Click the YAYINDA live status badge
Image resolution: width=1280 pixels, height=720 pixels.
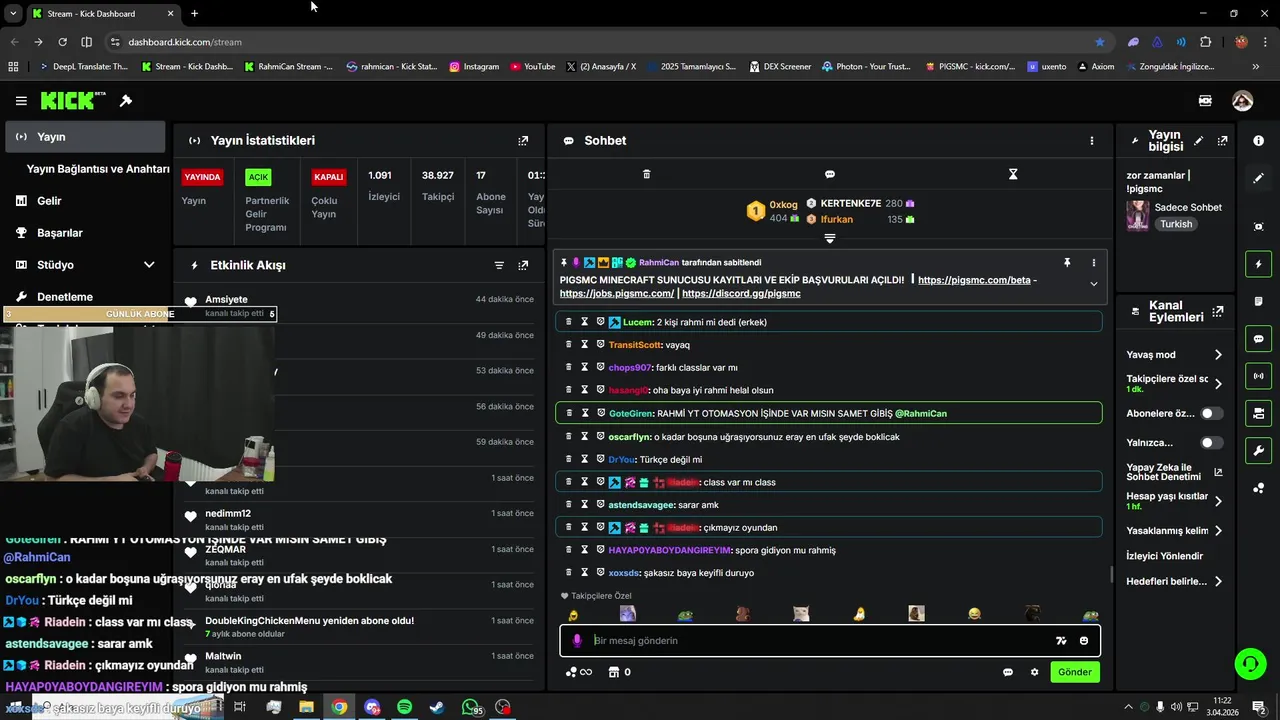pyautogui.click(x=202, y=177)
